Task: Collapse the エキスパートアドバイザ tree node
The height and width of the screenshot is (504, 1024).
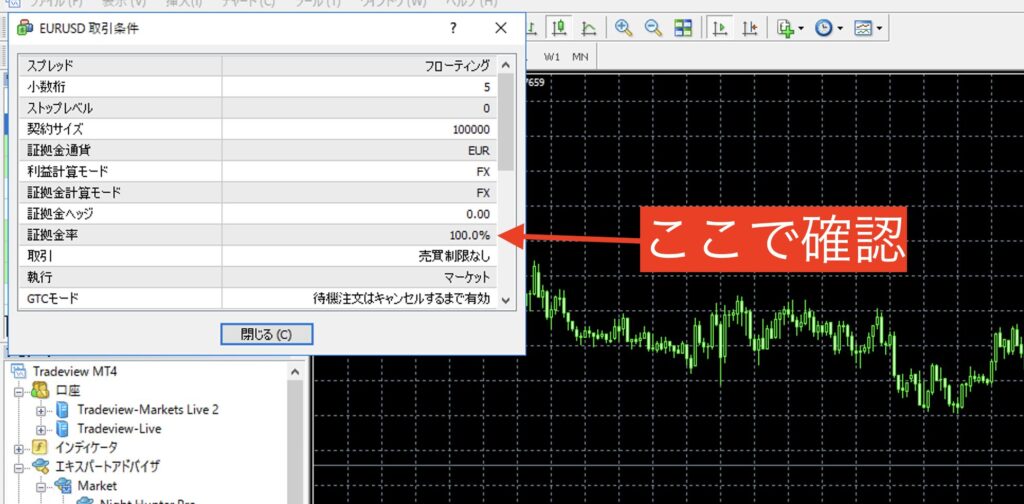Action: (19, 467)
